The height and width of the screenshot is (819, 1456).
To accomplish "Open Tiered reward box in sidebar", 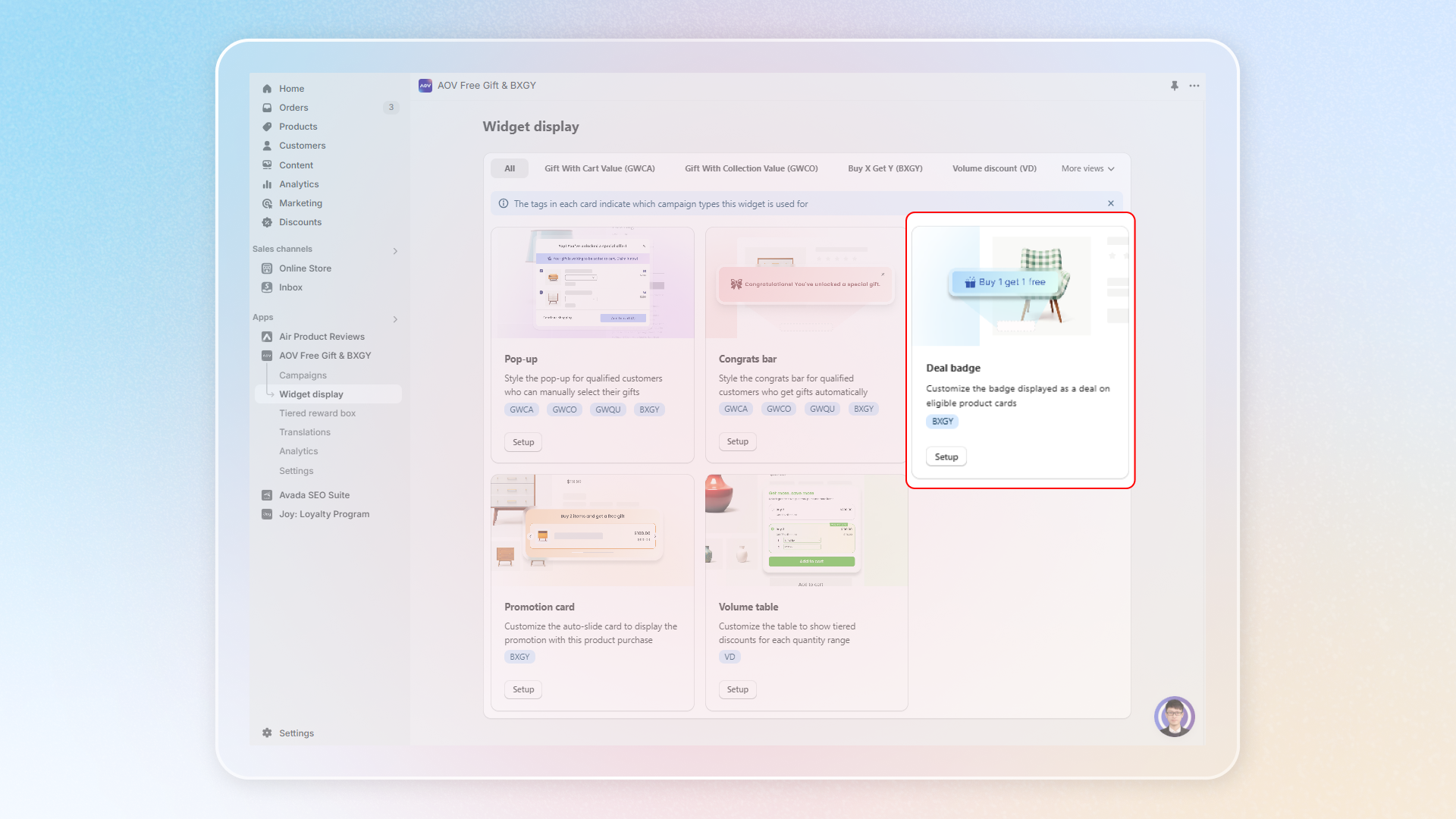I will (x=317, y=413).
